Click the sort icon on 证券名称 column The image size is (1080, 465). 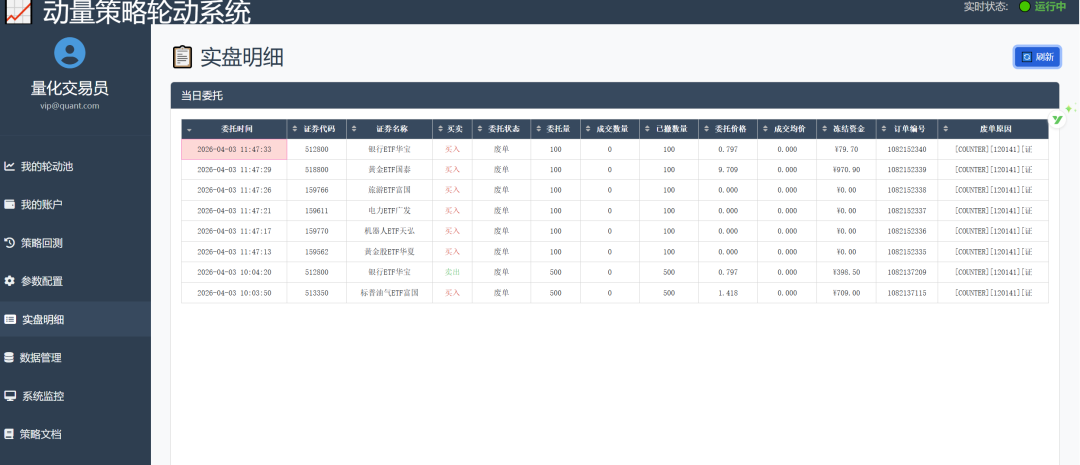(355, 129)
